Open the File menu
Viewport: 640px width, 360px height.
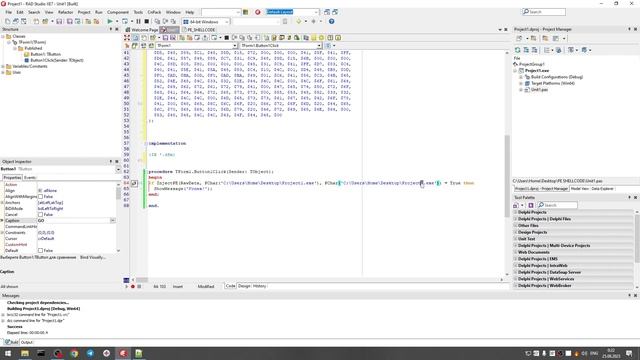point(9,12)
